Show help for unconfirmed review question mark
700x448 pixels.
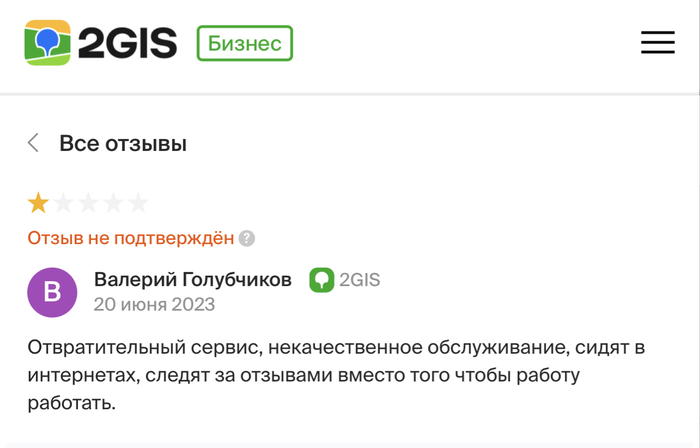pyautogui.click(x=247, y=239)
